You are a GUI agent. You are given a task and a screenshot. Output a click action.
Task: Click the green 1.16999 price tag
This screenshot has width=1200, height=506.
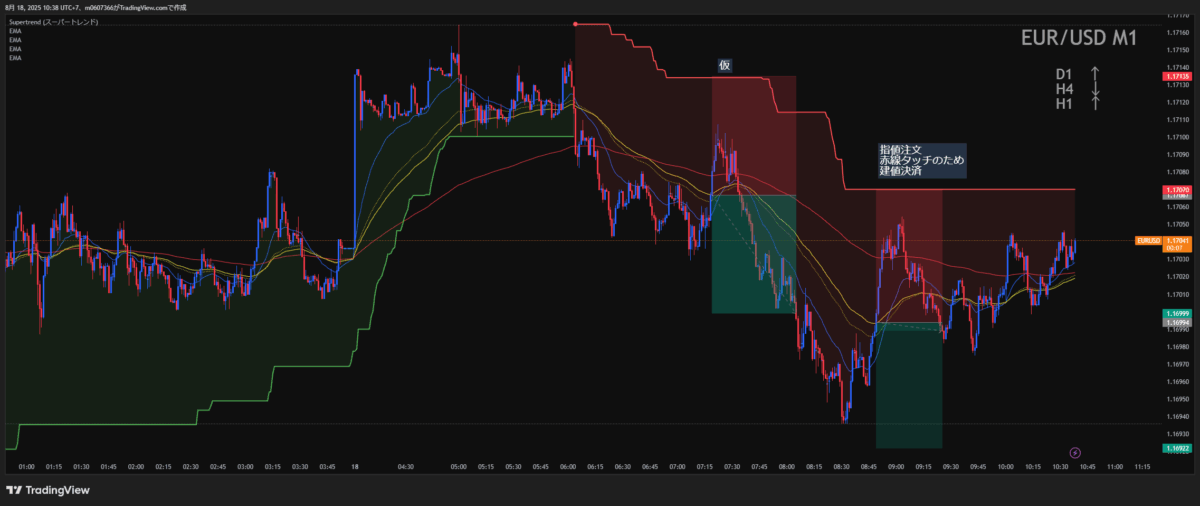1176,314
